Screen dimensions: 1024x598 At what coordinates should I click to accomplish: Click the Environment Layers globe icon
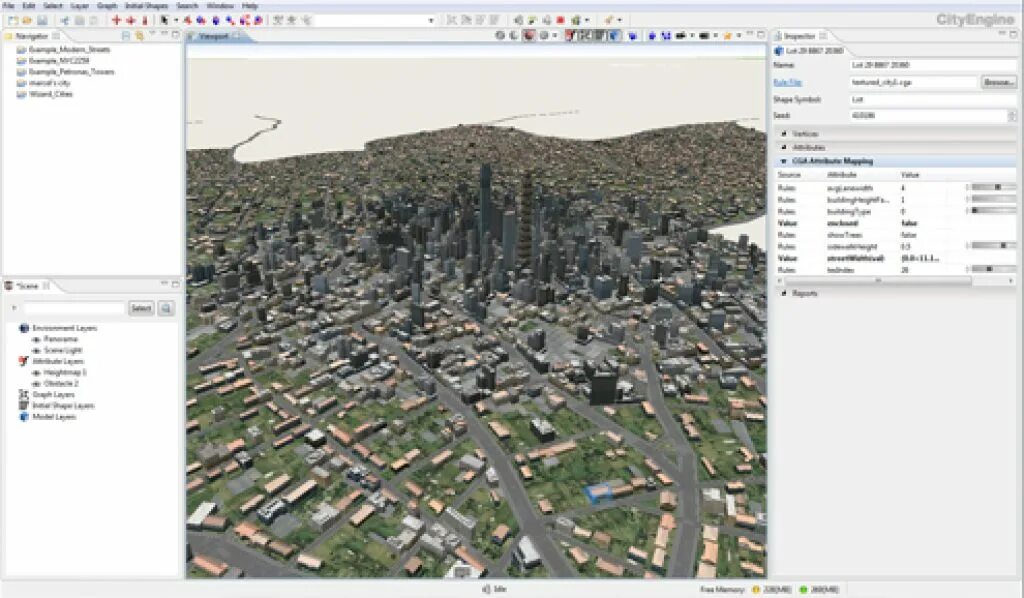tap(24, 328)
